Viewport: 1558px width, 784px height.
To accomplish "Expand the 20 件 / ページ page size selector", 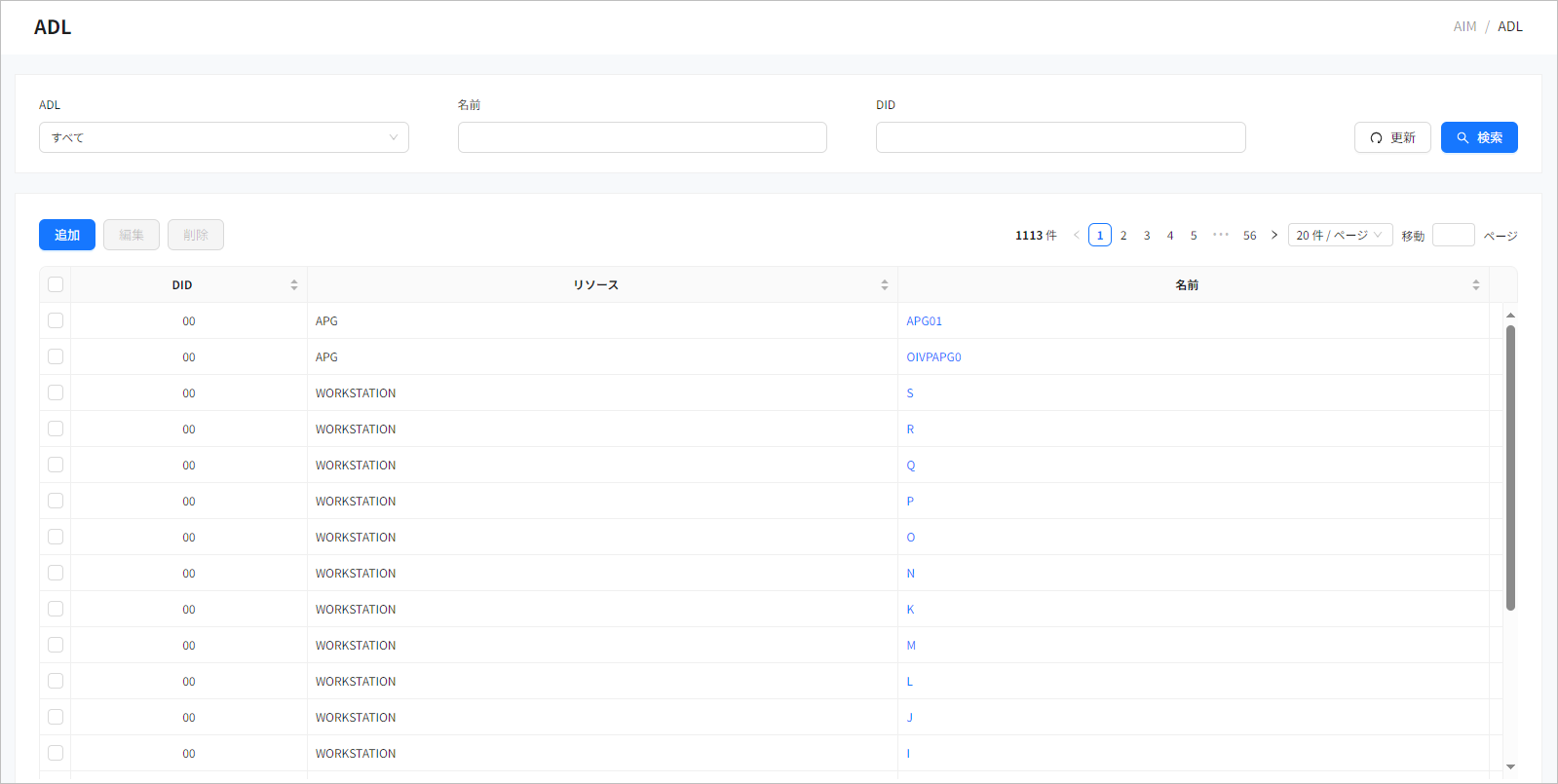I will (x=1339, y=236).
